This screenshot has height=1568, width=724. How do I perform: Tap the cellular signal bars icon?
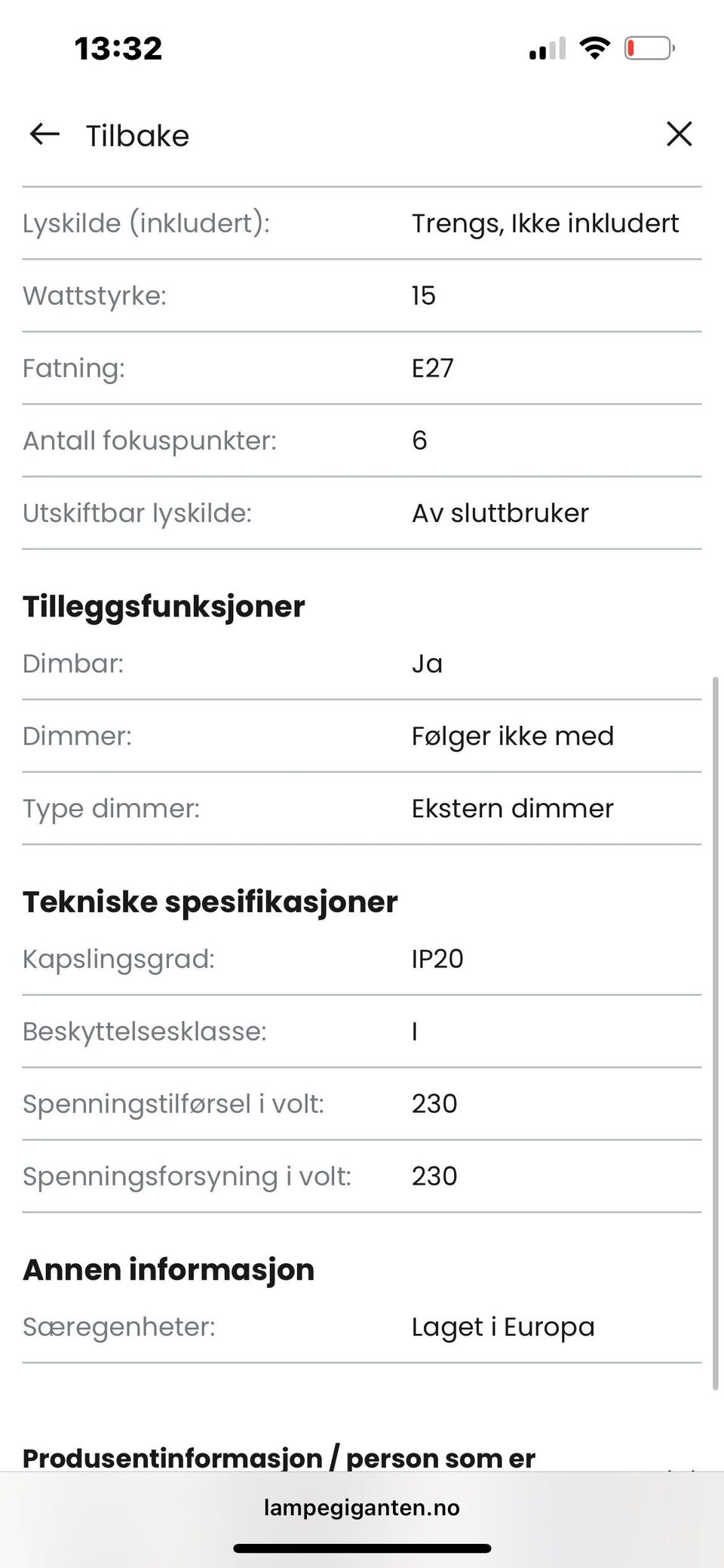(548, 49)
